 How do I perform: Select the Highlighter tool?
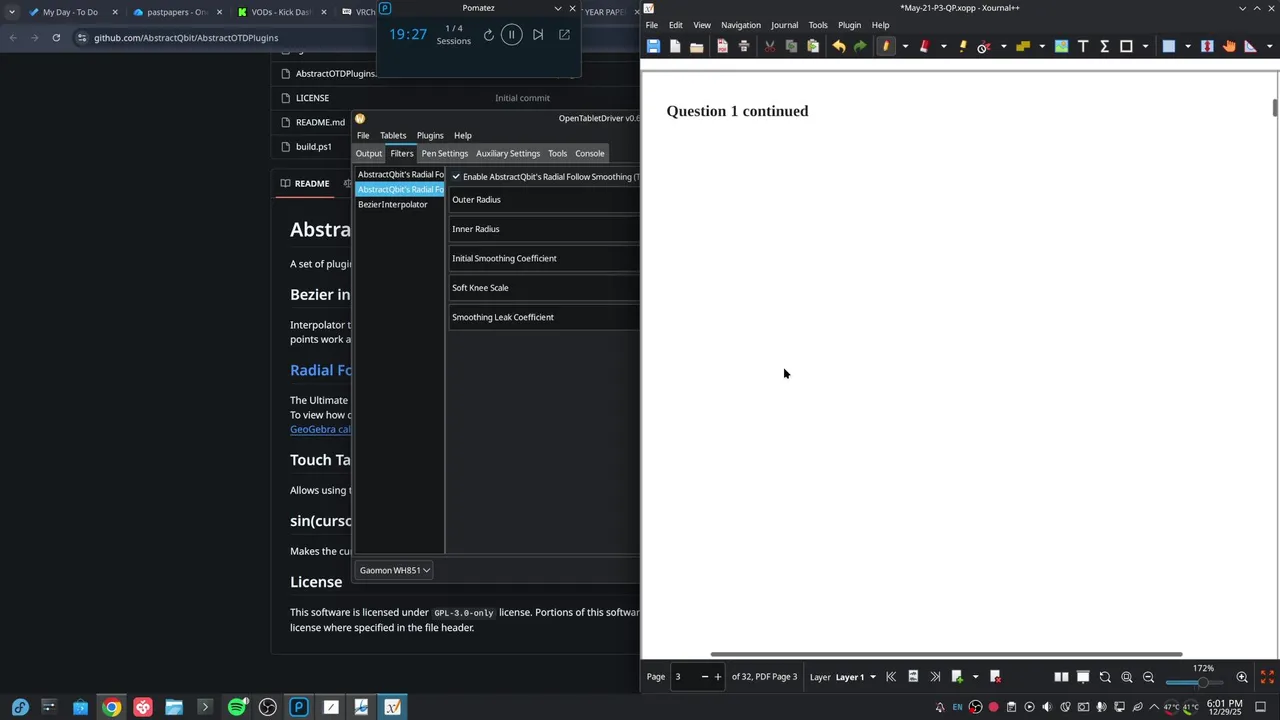click(x=963, y=46)
